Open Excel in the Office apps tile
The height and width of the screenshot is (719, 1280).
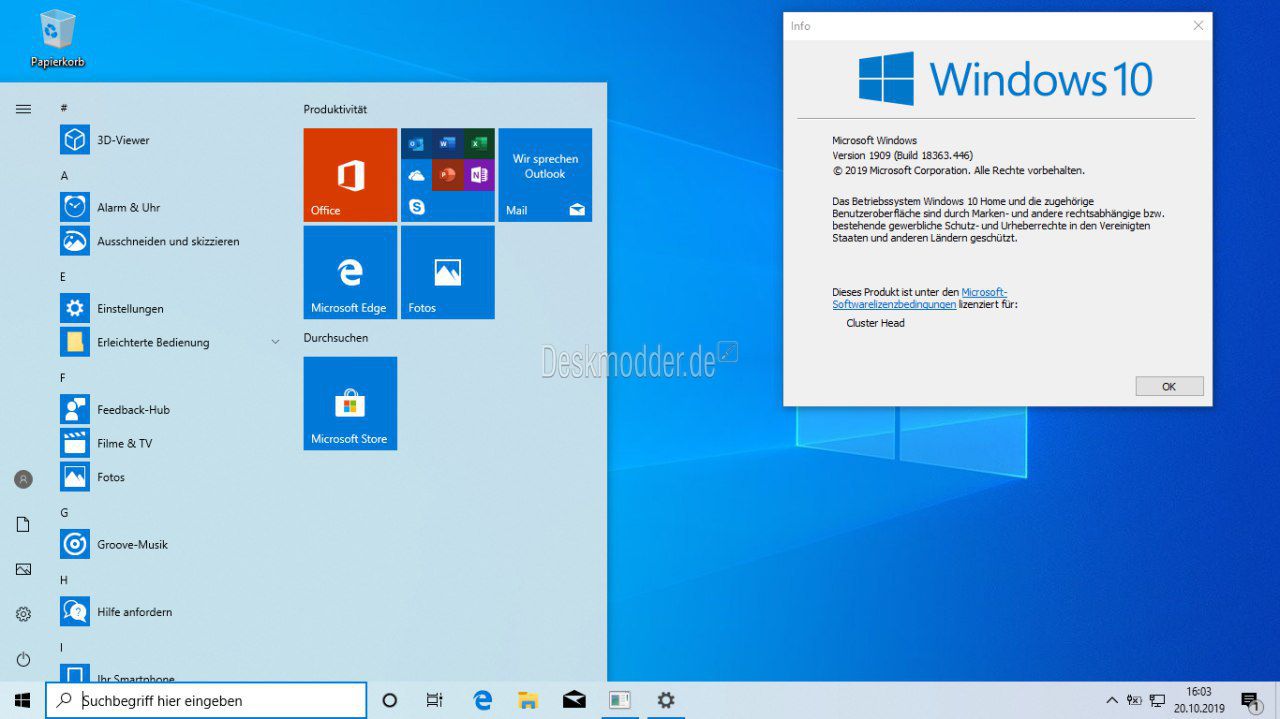478,144
